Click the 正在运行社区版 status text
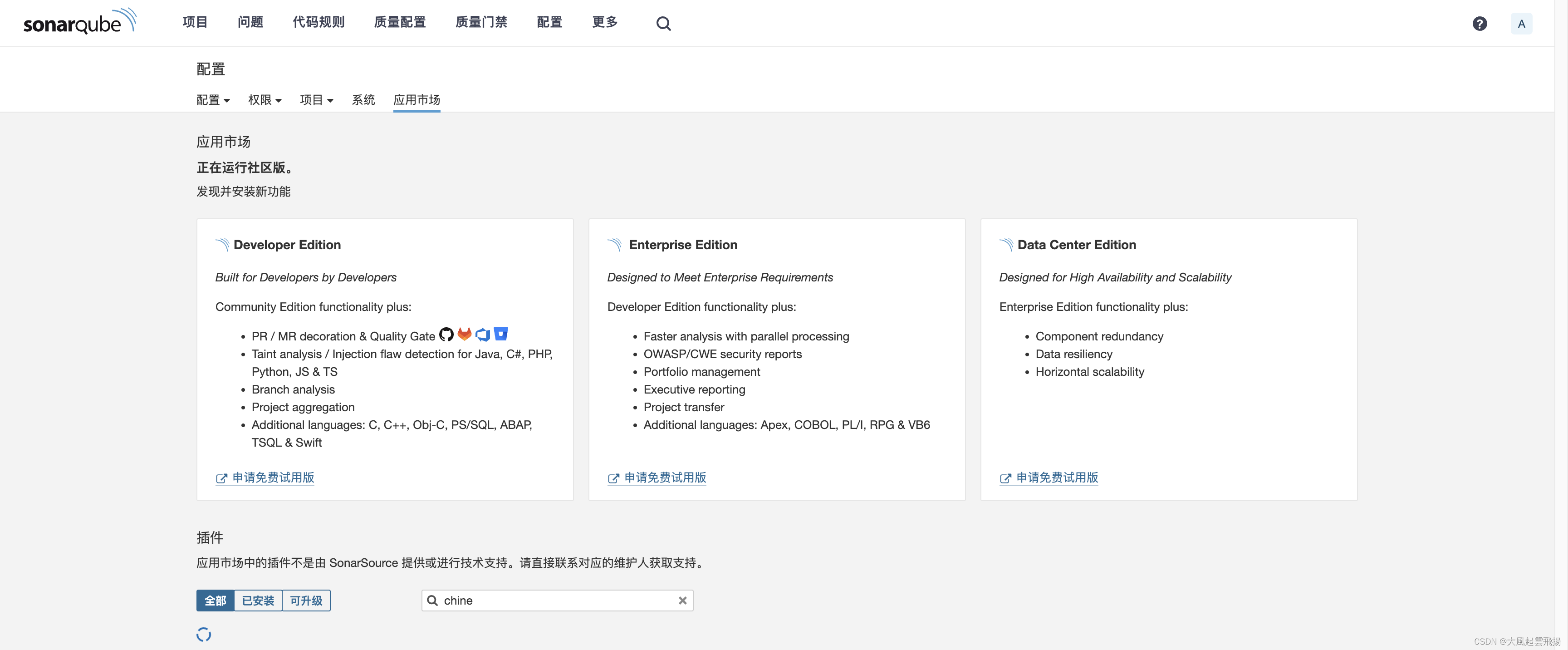 (x=245, y=167)
